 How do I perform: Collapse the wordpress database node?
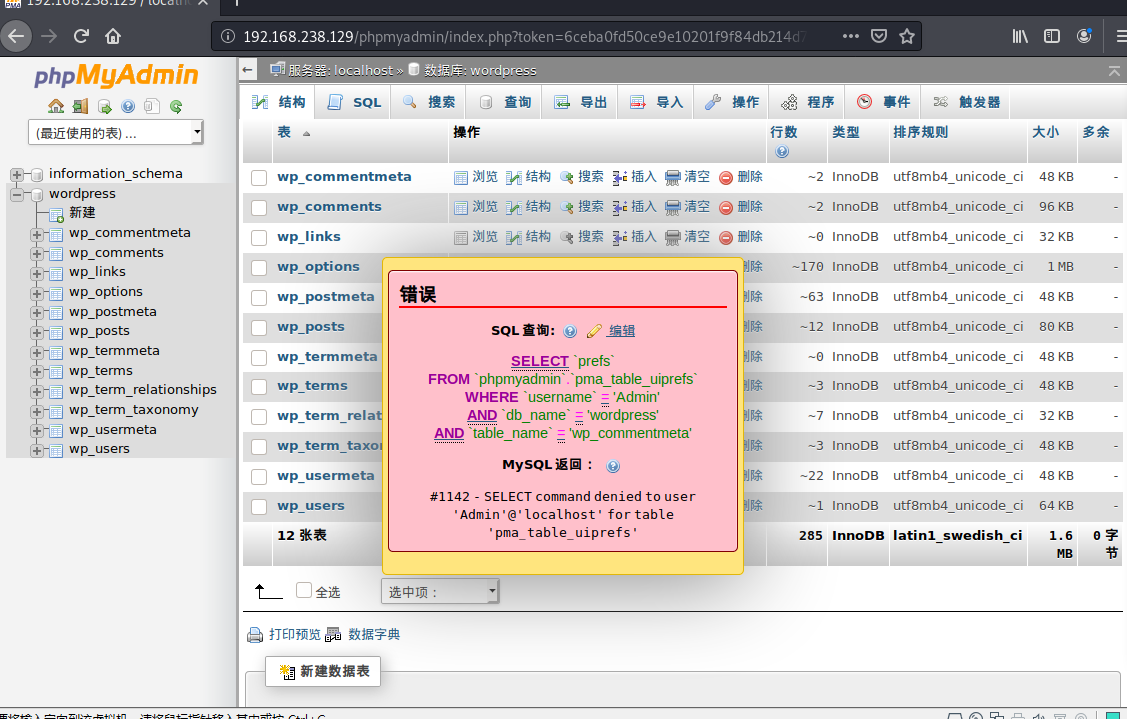pos(17,194)
